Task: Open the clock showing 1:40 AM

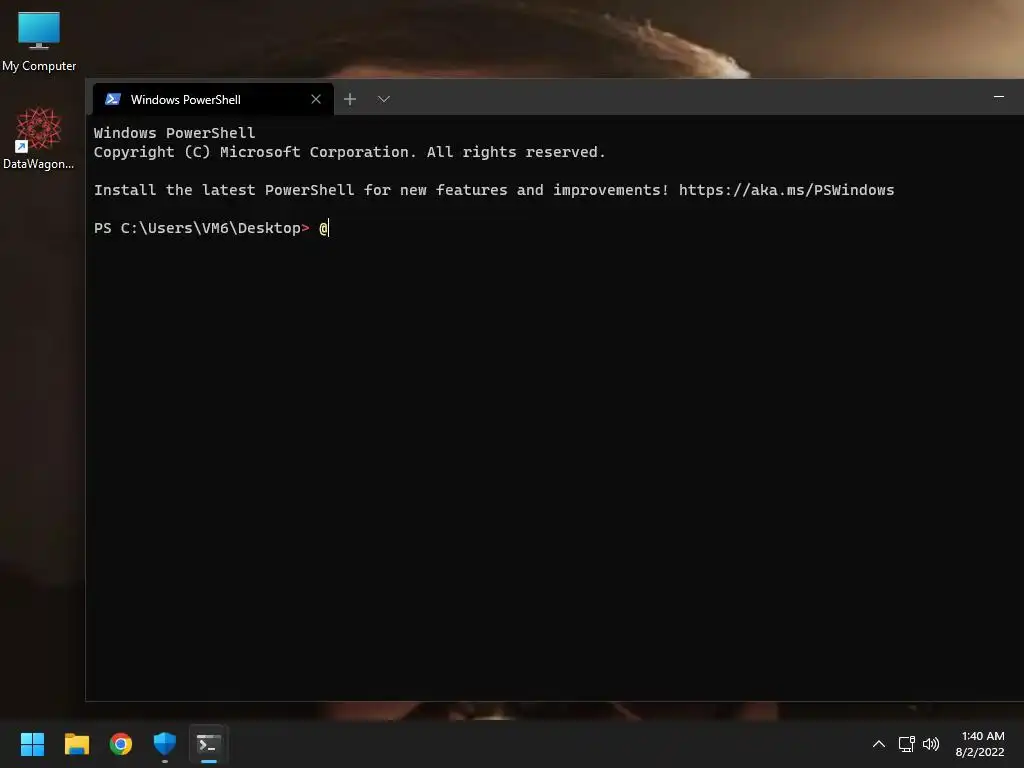Action: pos(980,744)
